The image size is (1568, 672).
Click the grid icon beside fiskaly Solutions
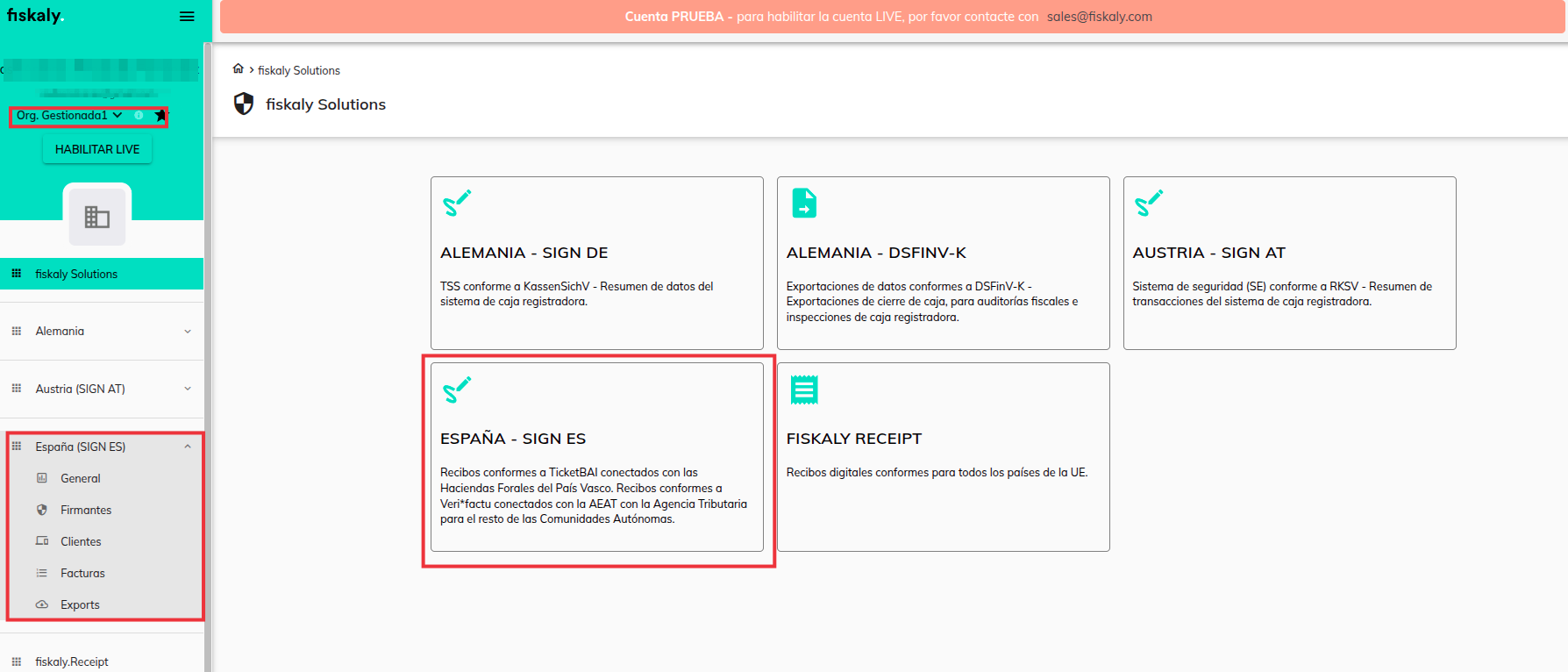point(17,274)
